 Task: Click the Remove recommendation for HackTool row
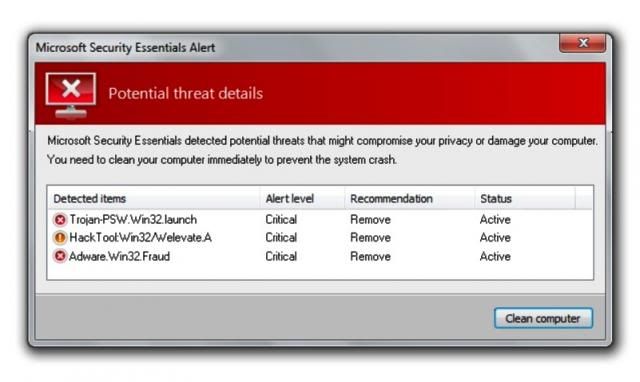coord(371,238)
